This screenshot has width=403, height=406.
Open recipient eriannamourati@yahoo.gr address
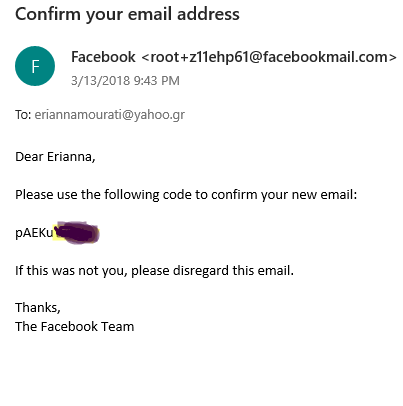[110, 115]
